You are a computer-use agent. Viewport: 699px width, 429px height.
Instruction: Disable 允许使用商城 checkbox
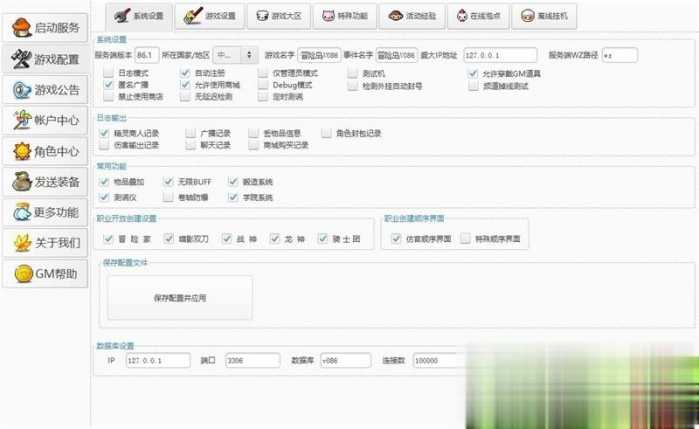(185, 85)
